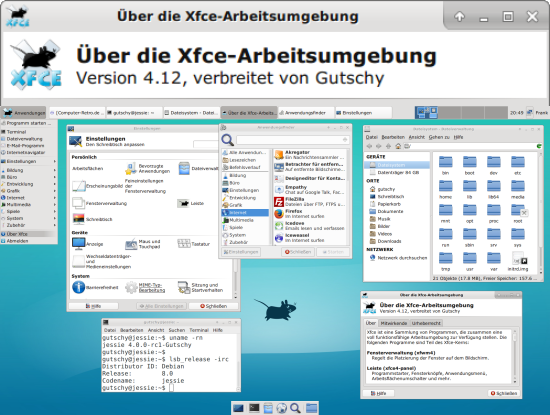Select the initrd.img file icon

518,258
